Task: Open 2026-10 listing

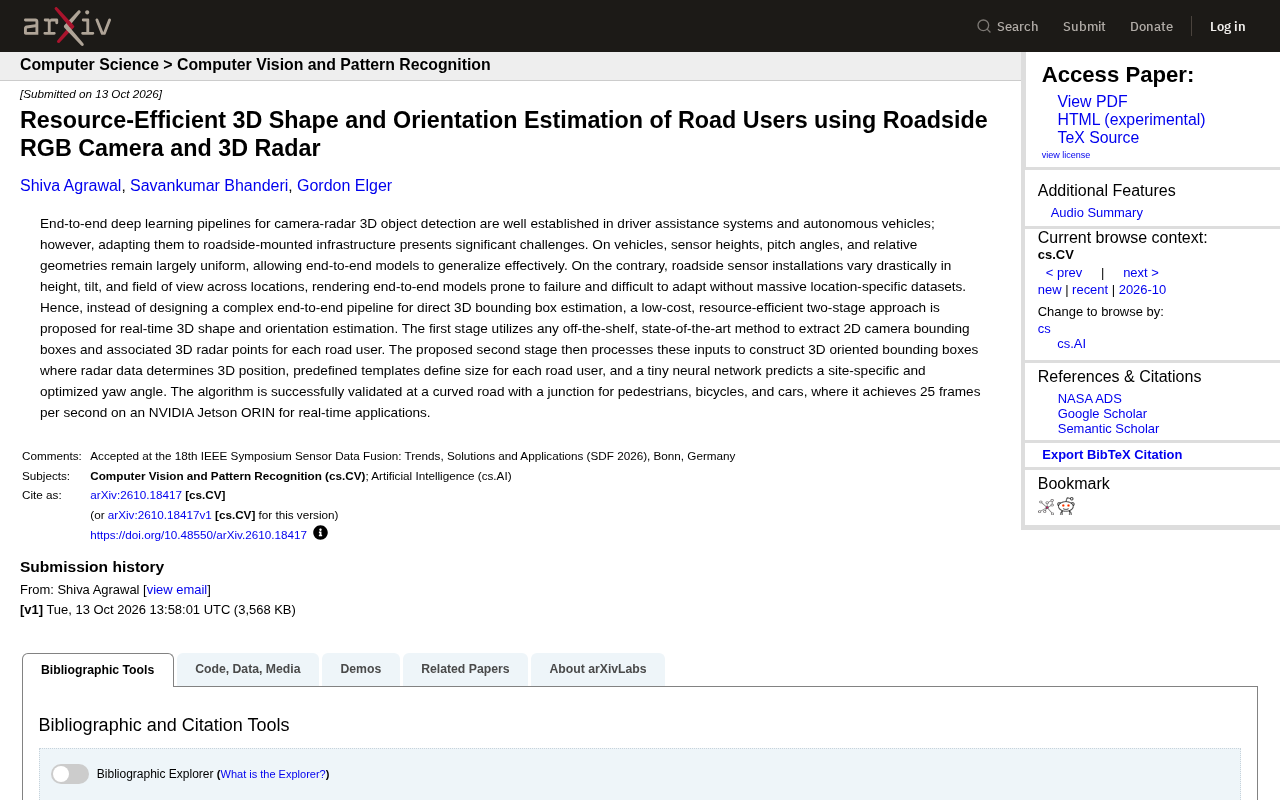Action: click(x=1142, y=290)
